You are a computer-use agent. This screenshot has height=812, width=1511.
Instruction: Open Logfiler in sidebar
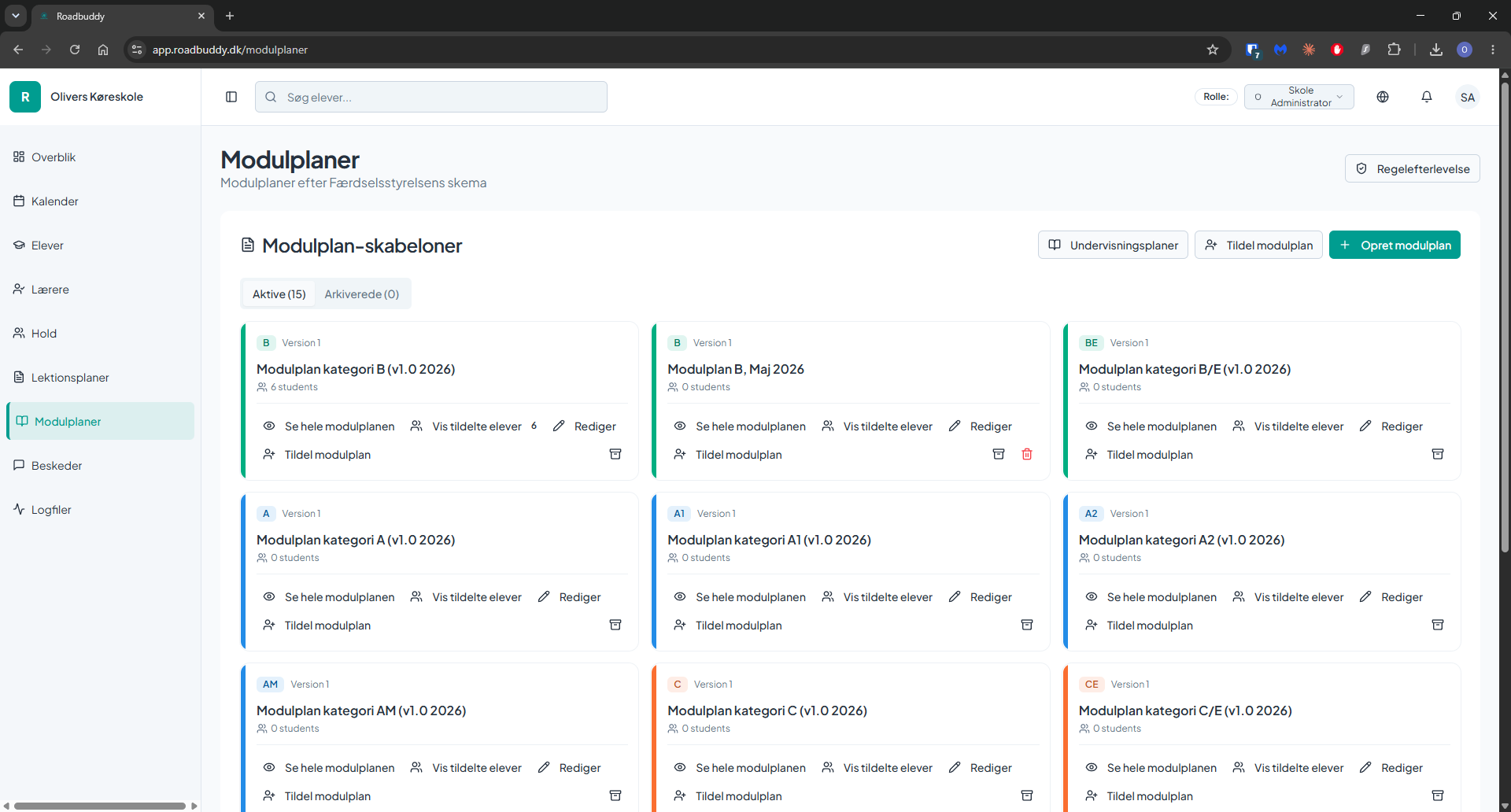tap(101, 509)
